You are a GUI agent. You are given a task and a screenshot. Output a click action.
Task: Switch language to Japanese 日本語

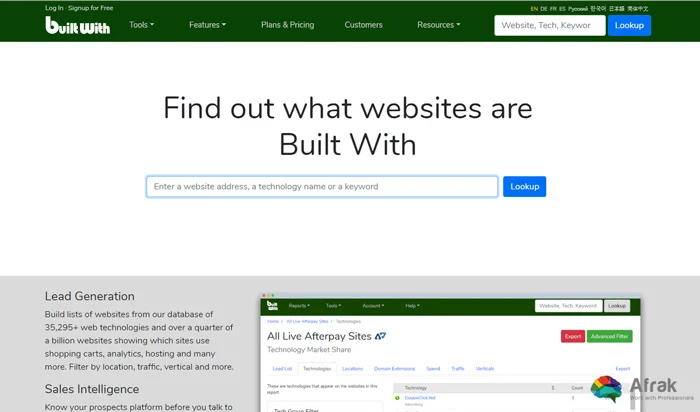point(617,8)
